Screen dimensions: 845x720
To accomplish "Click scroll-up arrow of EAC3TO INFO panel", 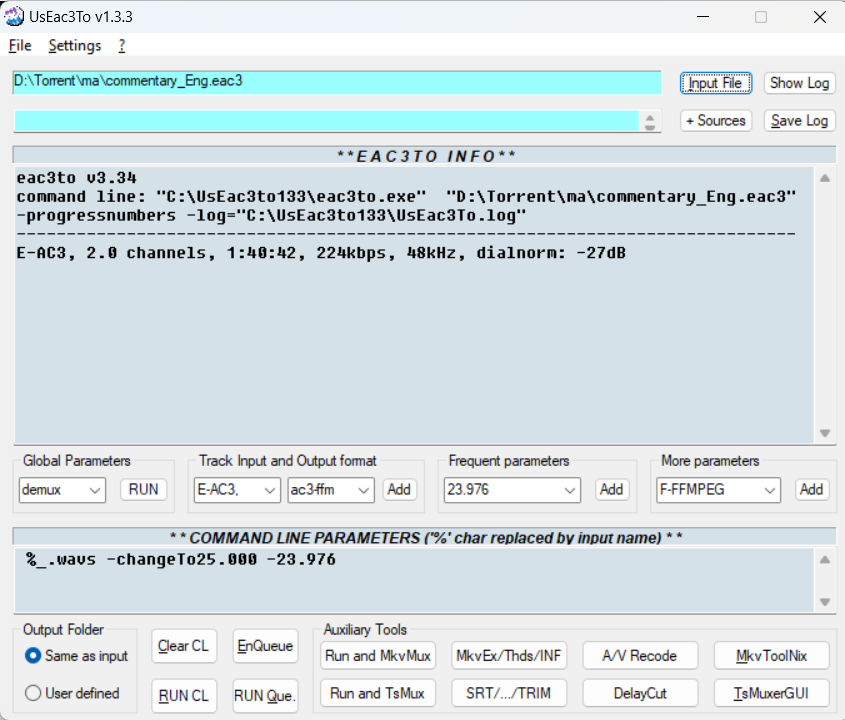I will tap(825, 178).
